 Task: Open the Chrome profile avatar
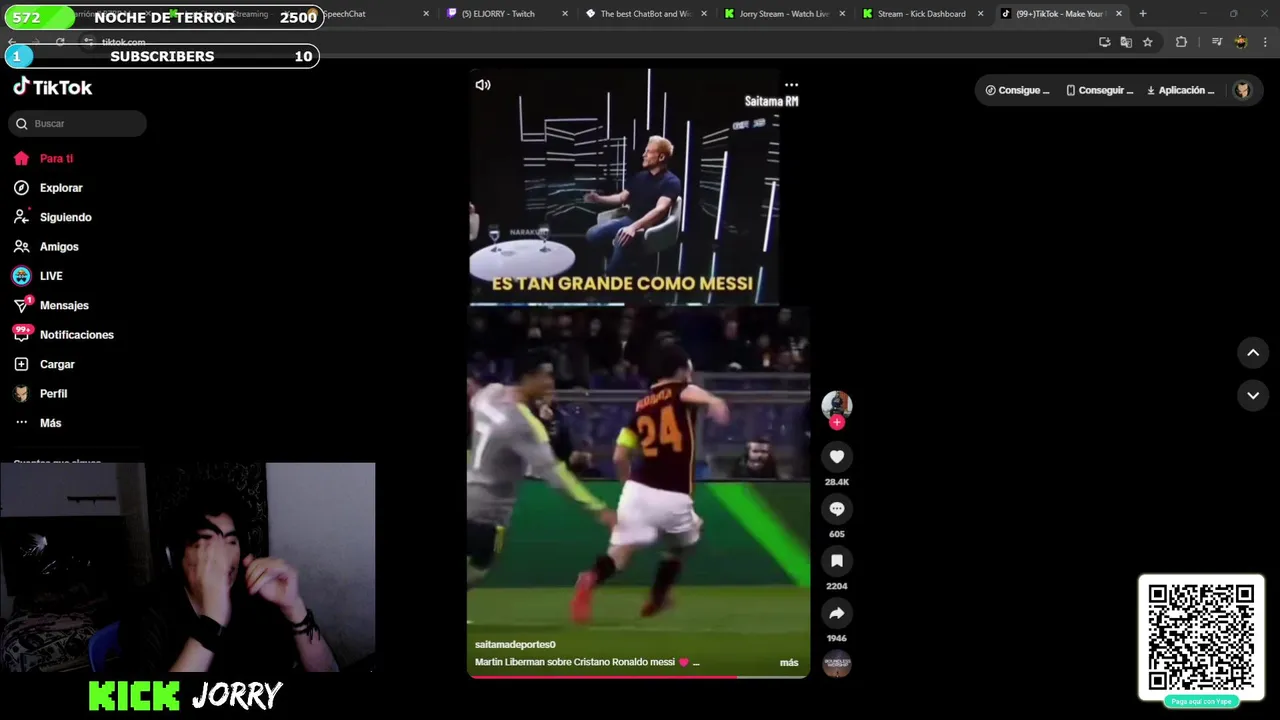tap(1241, 42)
